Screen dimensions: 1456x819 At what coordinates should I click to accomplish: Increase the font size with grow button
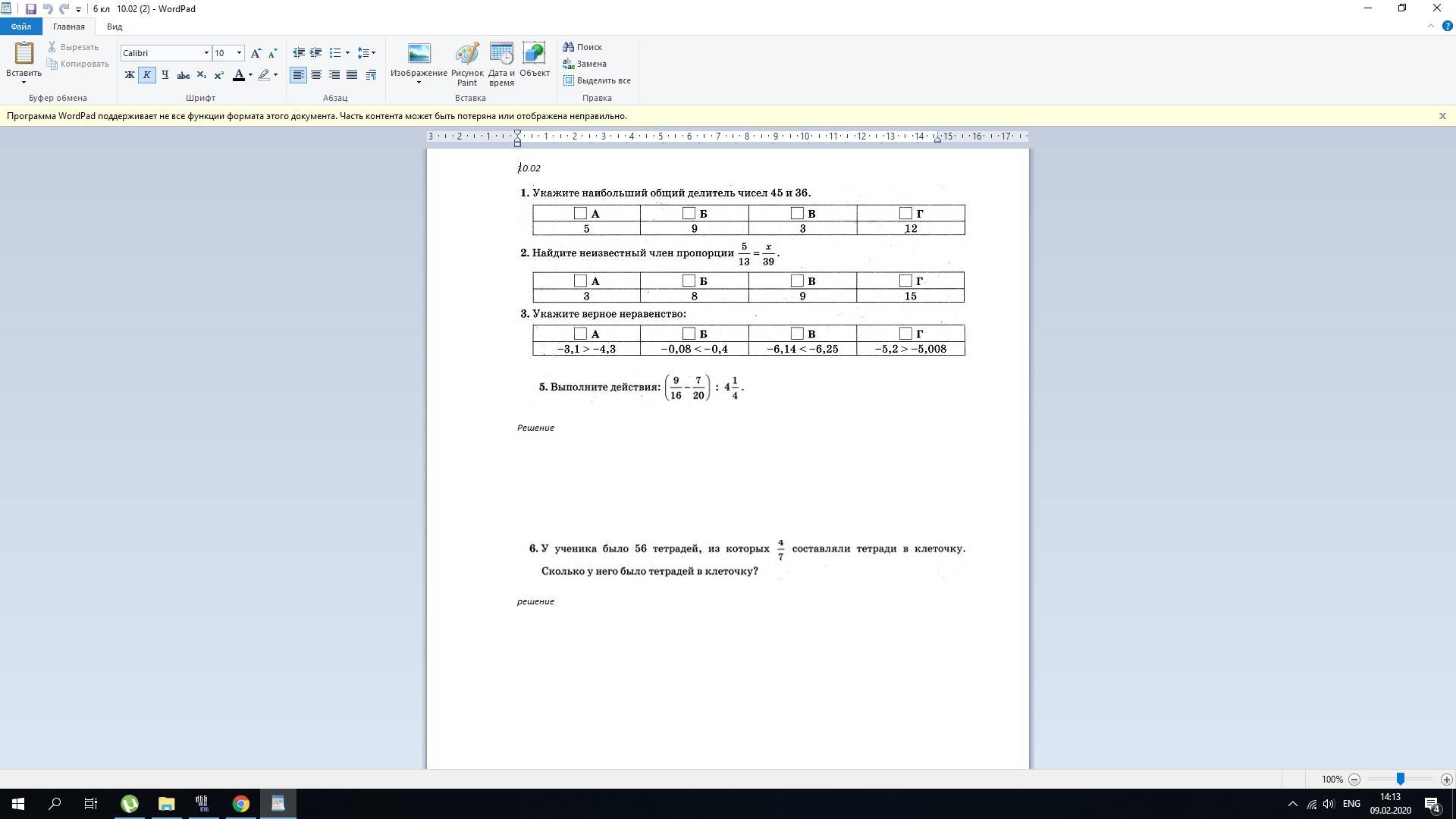[256, 53]
